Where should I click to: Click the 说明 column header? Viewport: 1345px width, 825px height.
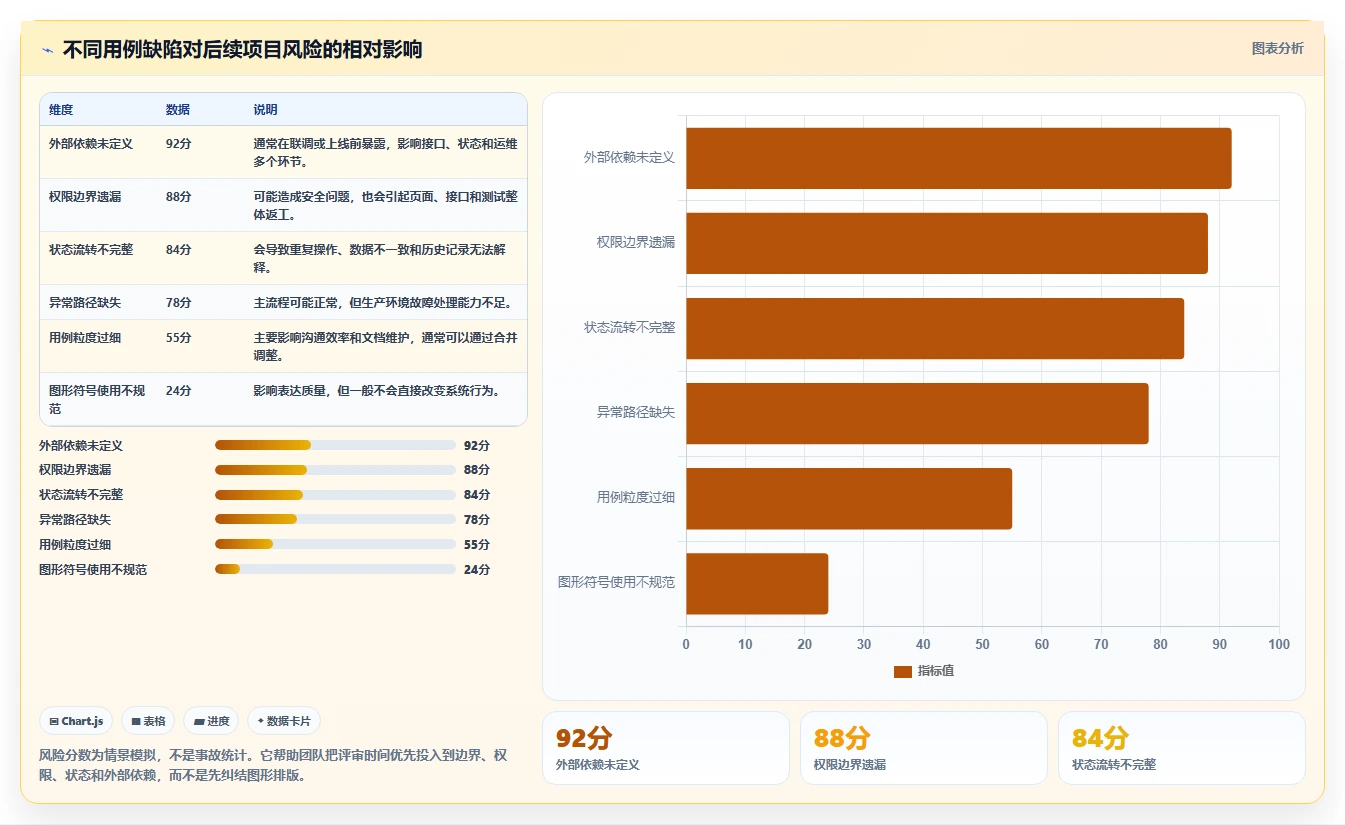(266, 110)
